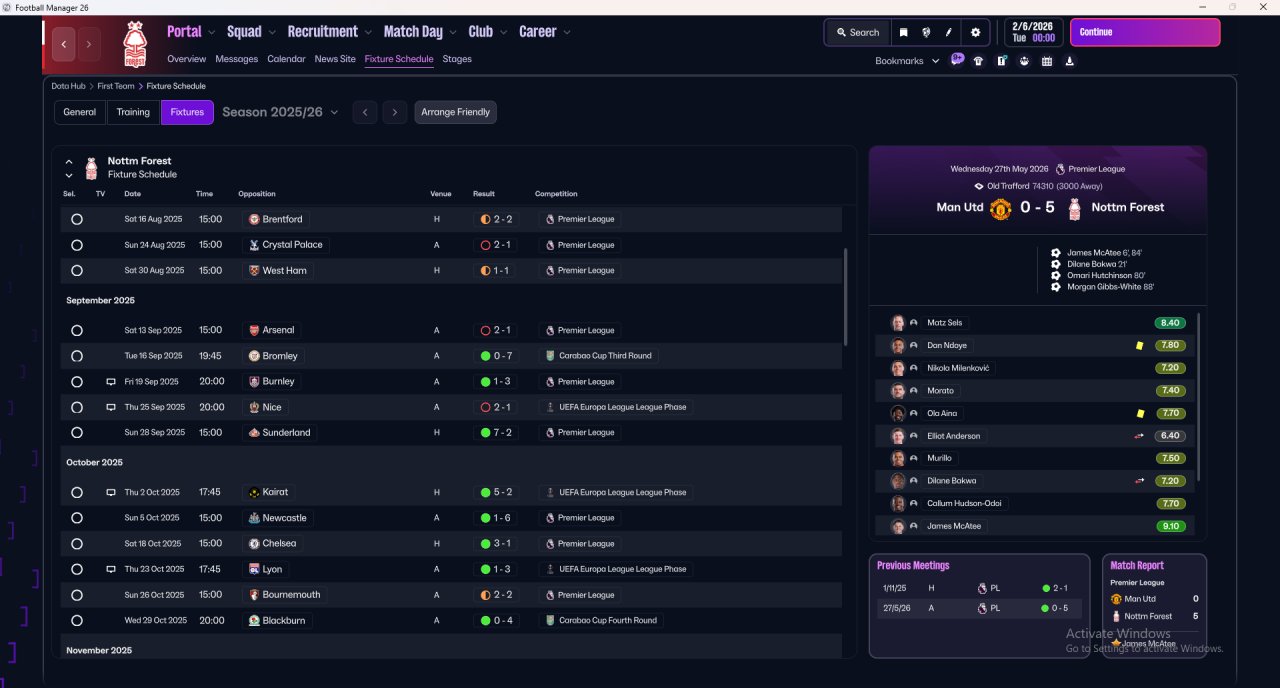This screenshot has width=1280, height=688.
Task: Open the exclamation notice bookmark icon
Action: coord(1002,61)
